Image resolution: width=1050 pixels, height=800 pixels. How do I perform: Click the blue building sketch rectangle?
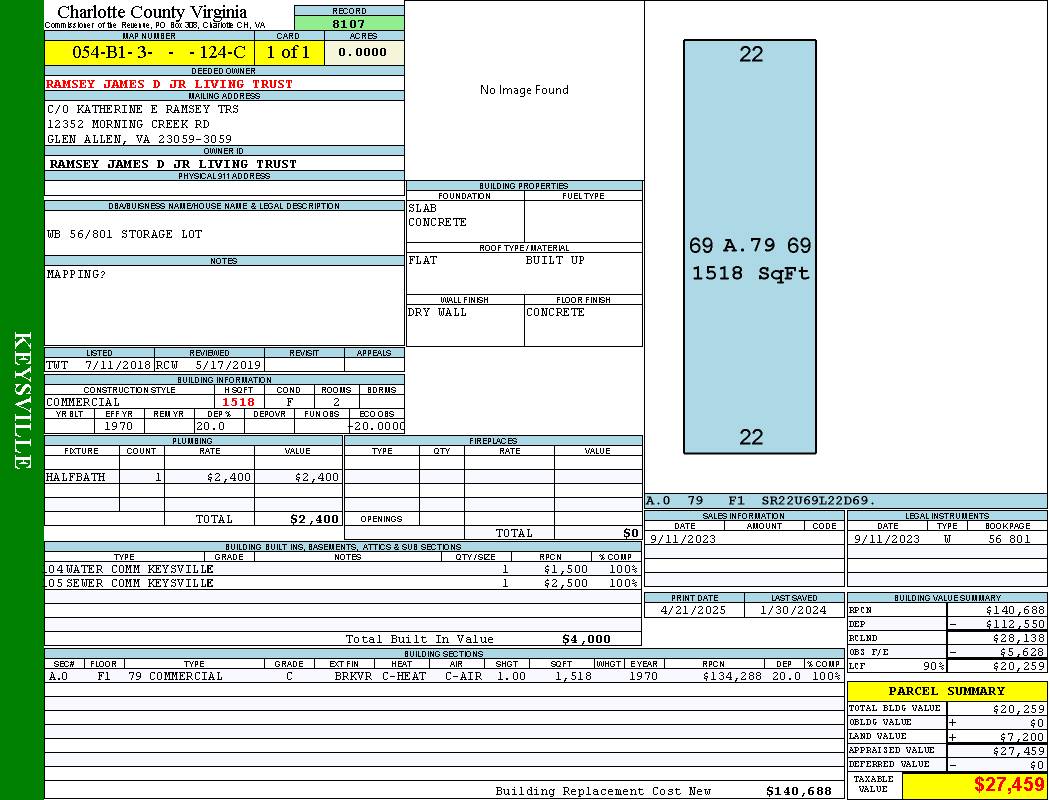click(x=750, y=246)
